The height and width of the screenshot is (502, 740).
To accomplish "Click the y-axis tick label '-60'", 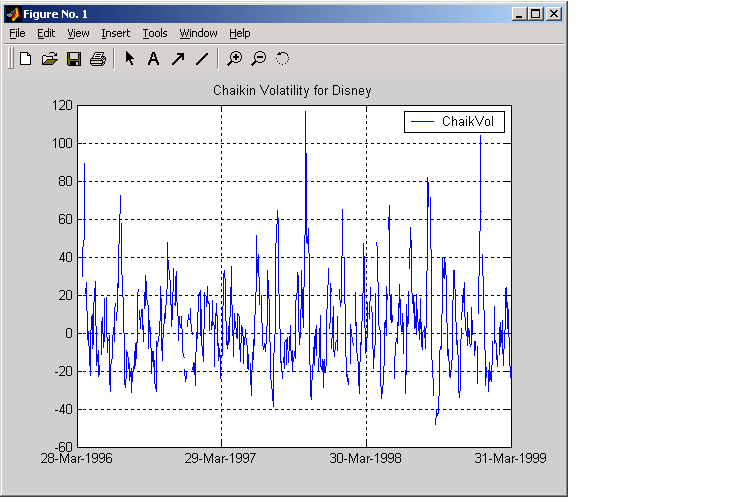I will [64, 447].
